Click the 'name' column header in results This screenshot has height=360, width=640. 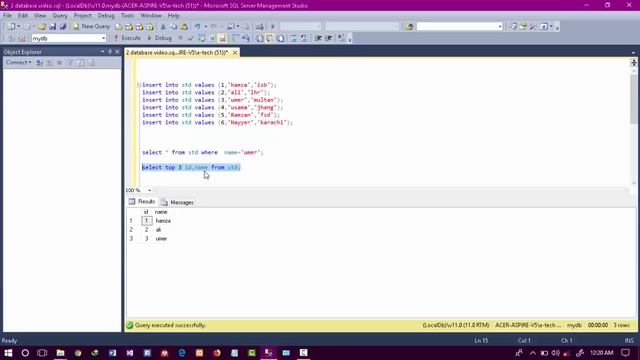click(x=161, y=212)
